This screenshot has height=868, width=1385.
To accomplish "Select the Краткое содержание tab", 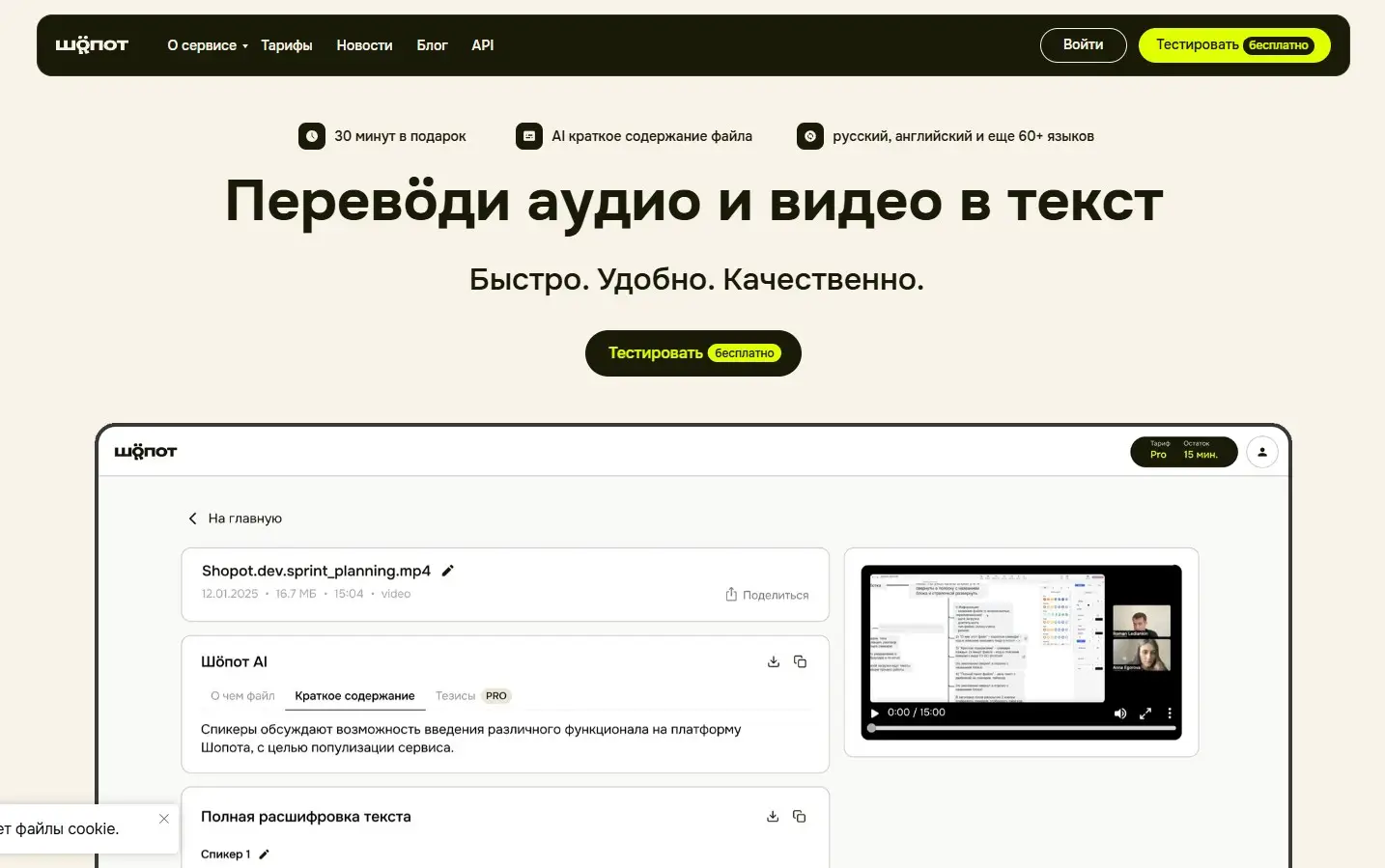I will 354,696.
